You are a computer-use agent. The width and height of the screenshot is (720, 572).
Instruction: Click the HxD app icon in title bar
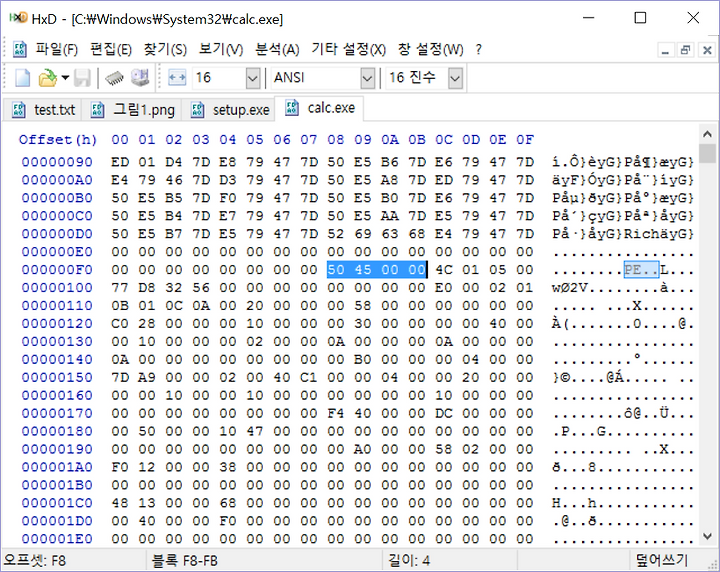pos(18,18)
